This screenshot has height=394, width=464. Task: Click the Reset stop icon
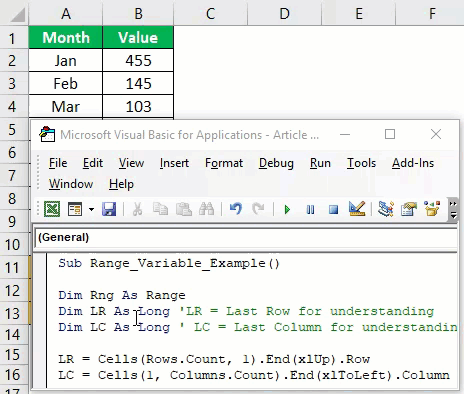[333, 210]
